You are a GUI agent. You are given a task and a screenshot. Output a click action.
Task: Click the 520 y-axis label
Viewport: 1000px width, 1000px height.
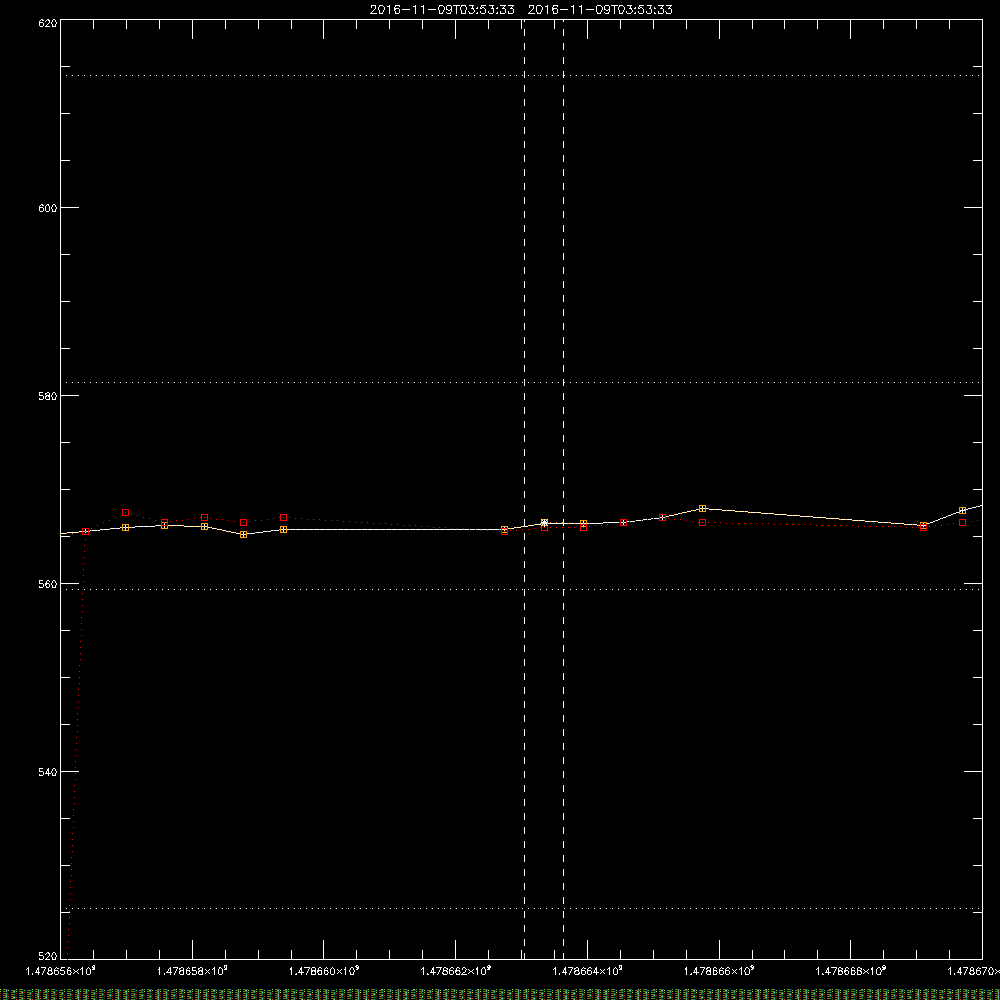[x=48, y=957]
